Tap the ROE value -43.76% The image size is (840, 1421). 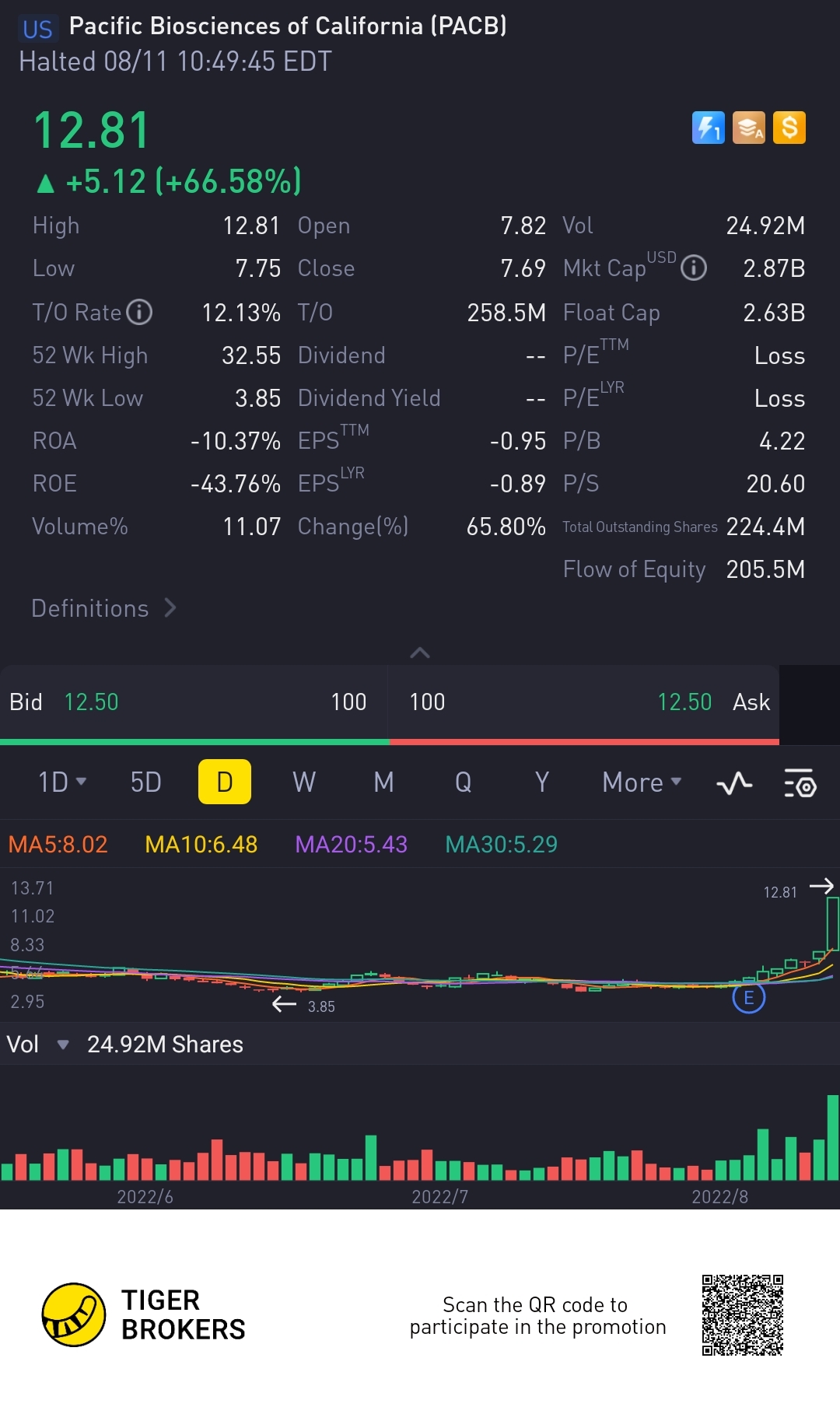(x=236, y=484)
